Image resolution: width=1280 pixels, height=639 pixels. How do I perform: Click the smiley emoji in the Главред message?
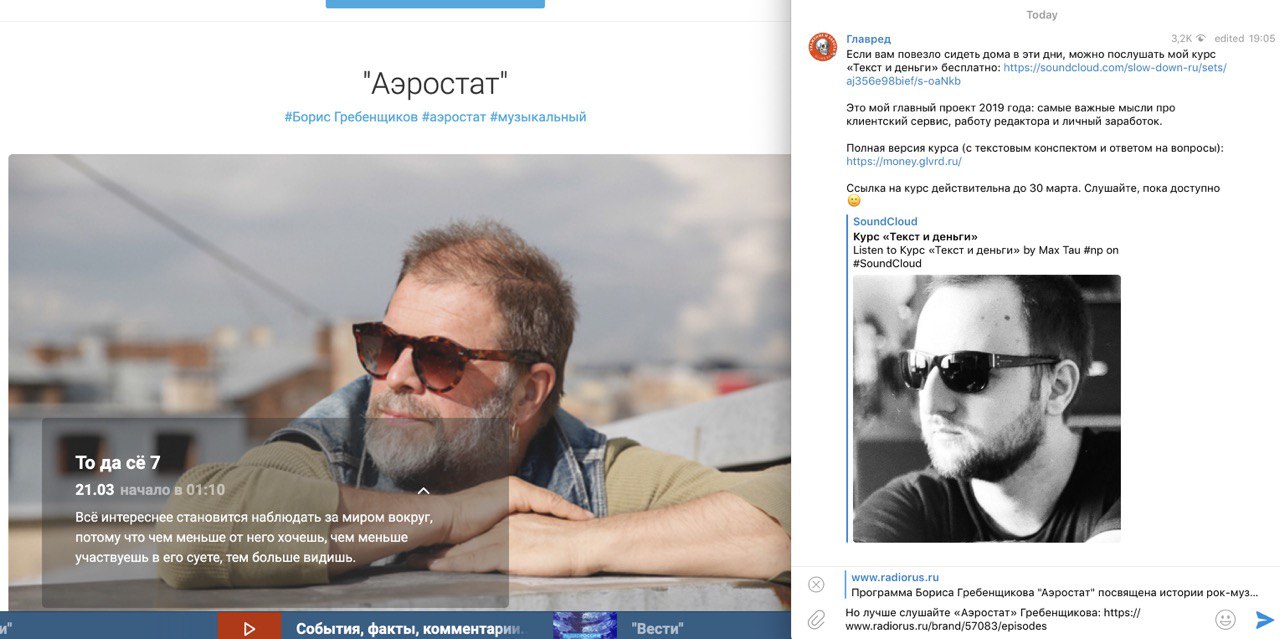pos(853,201)
